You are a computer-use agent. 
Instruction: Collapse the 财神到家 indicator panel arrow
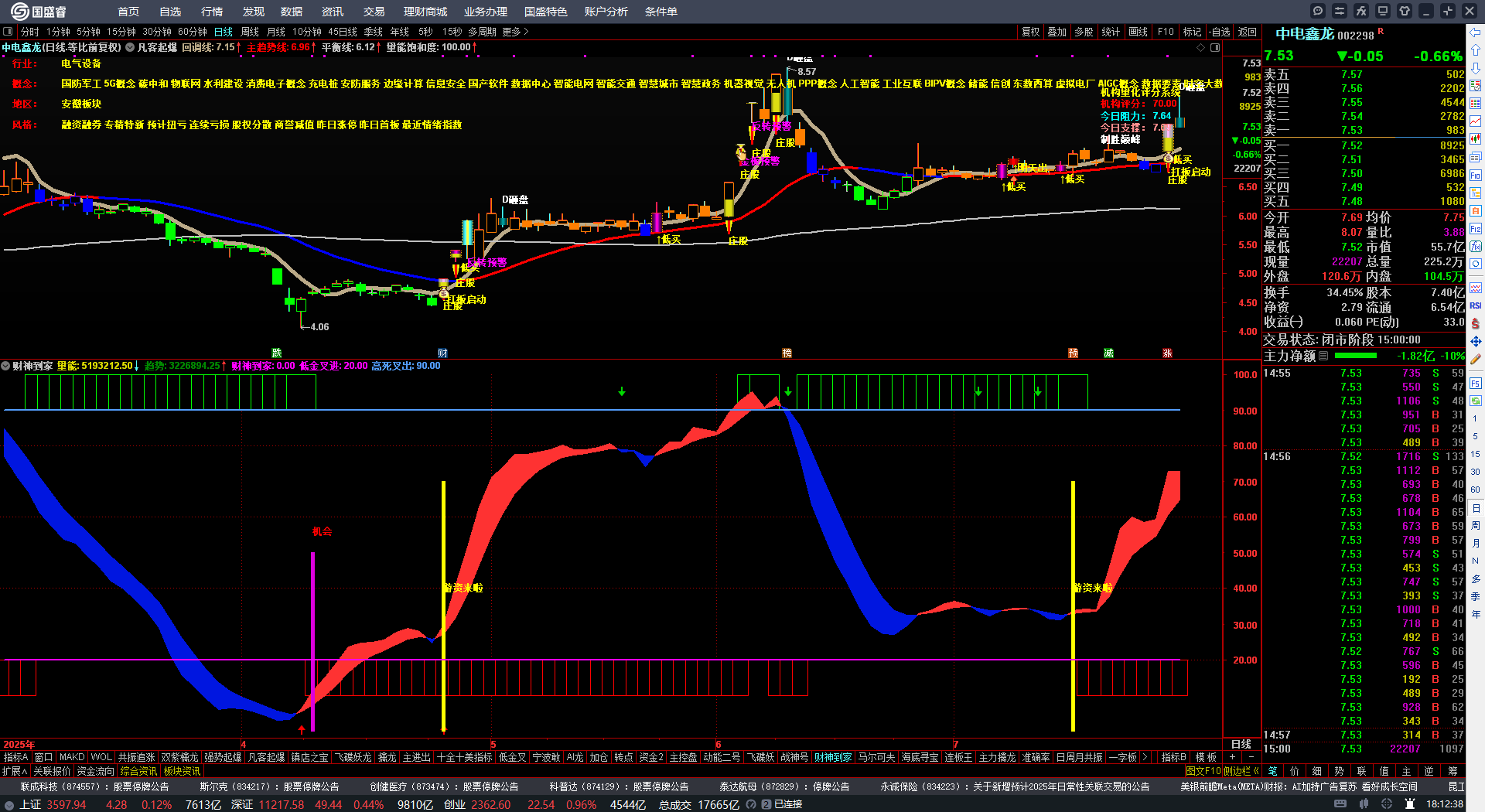[5, 366]
